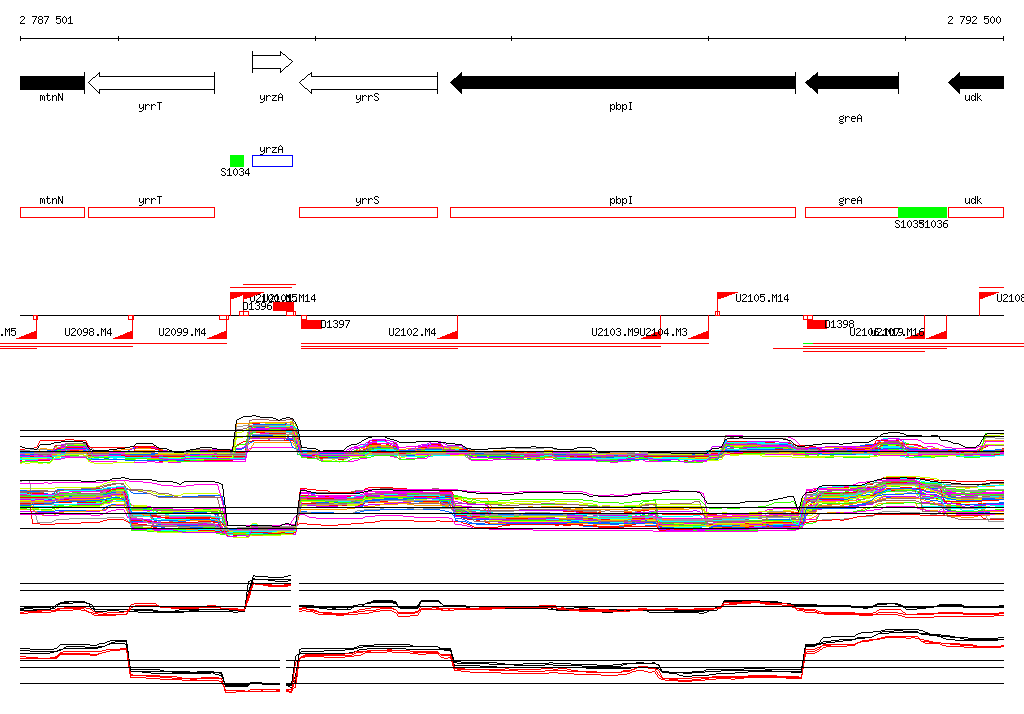Select the small white yrzA arrow
1024x714 pixels.
272,62
